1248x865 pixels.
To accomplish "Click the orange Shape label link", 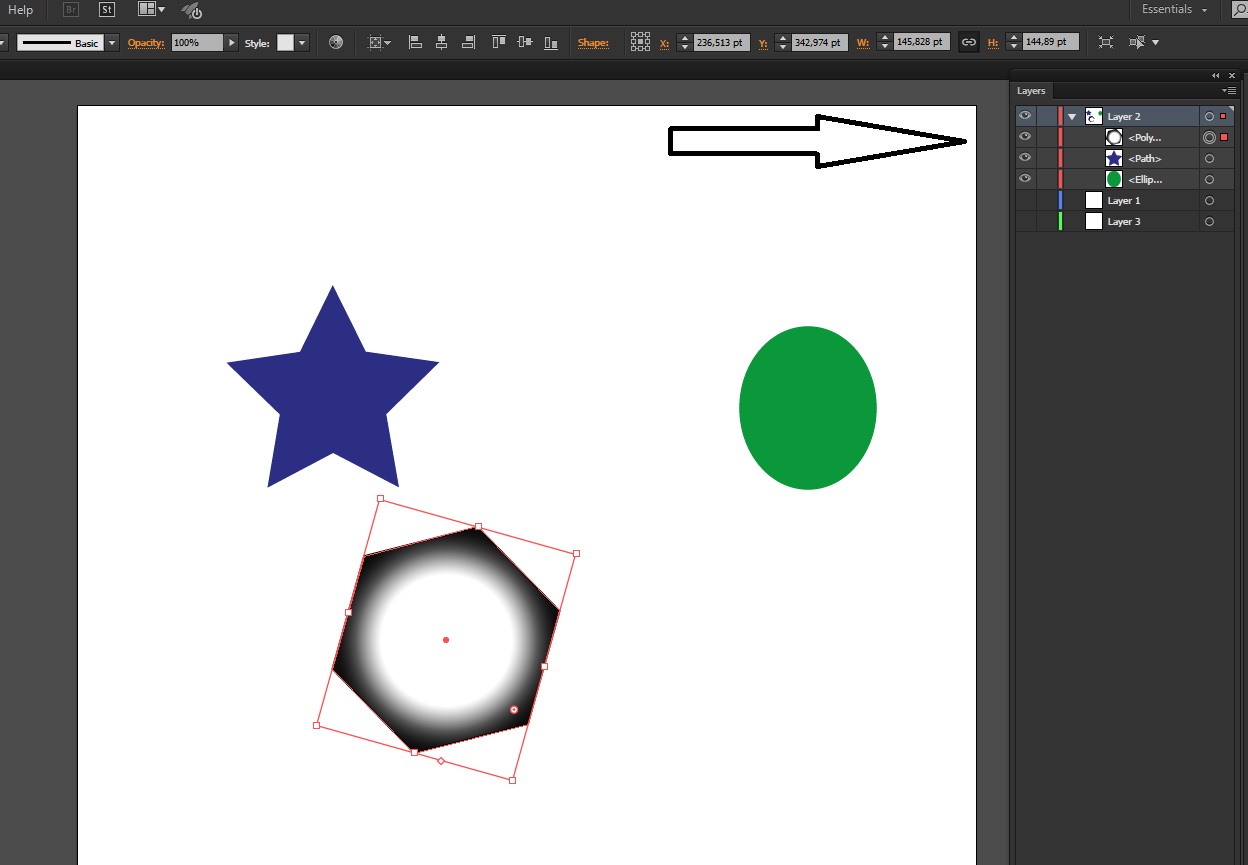I will click(593, 43).
